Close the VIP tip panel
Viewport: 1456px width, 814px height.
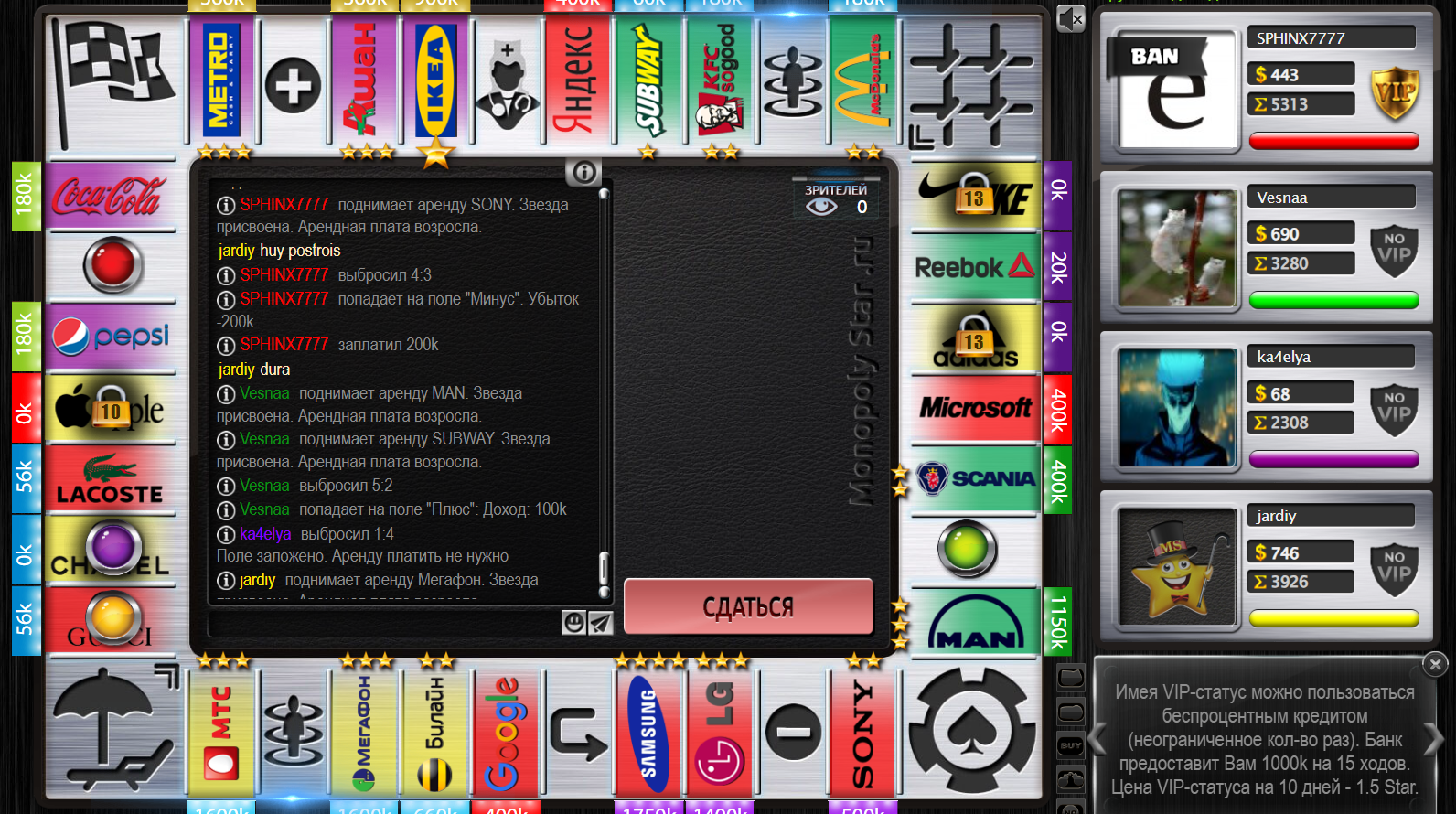1435,664
